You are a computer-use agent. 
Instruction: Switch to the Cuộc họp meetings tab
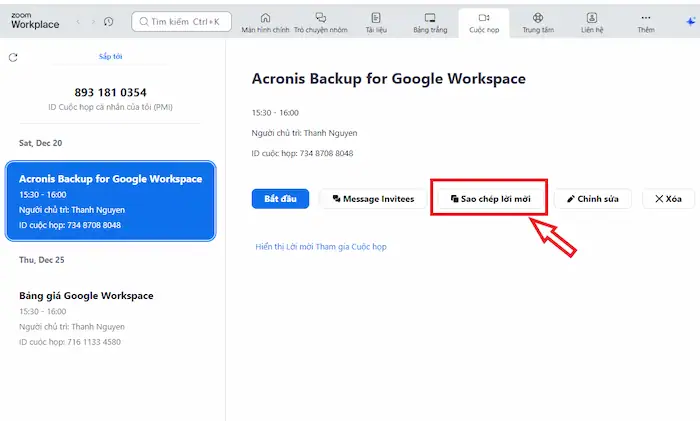484,22
